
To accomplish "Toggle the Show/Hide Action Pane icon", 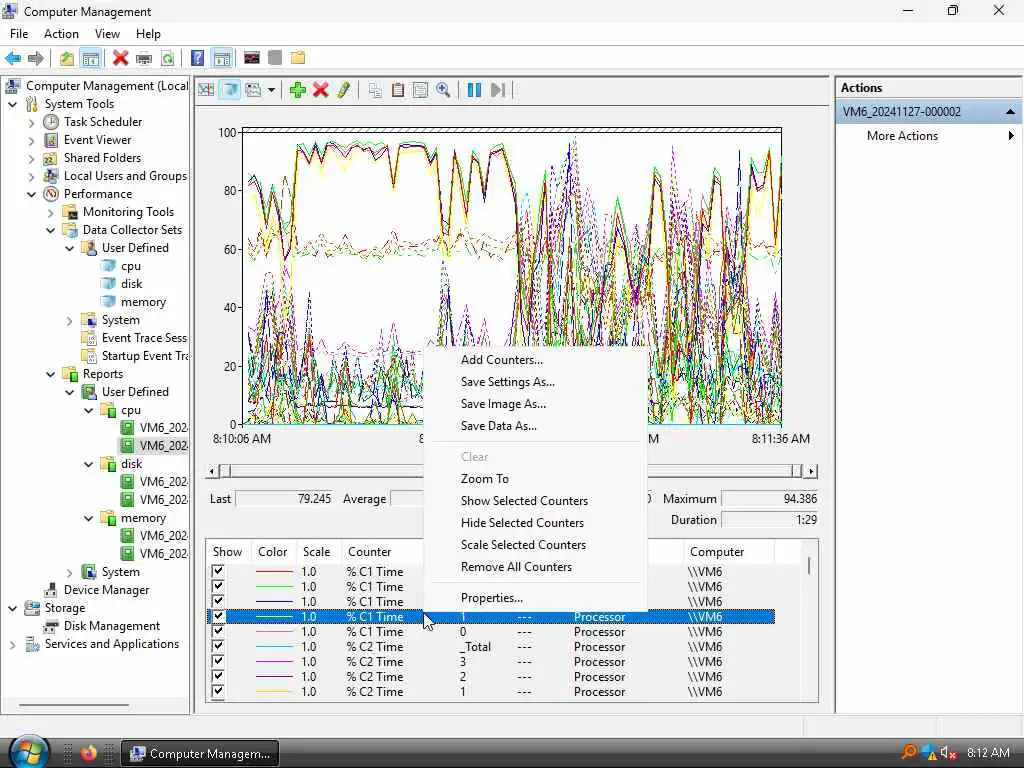I will pos(222,58).
